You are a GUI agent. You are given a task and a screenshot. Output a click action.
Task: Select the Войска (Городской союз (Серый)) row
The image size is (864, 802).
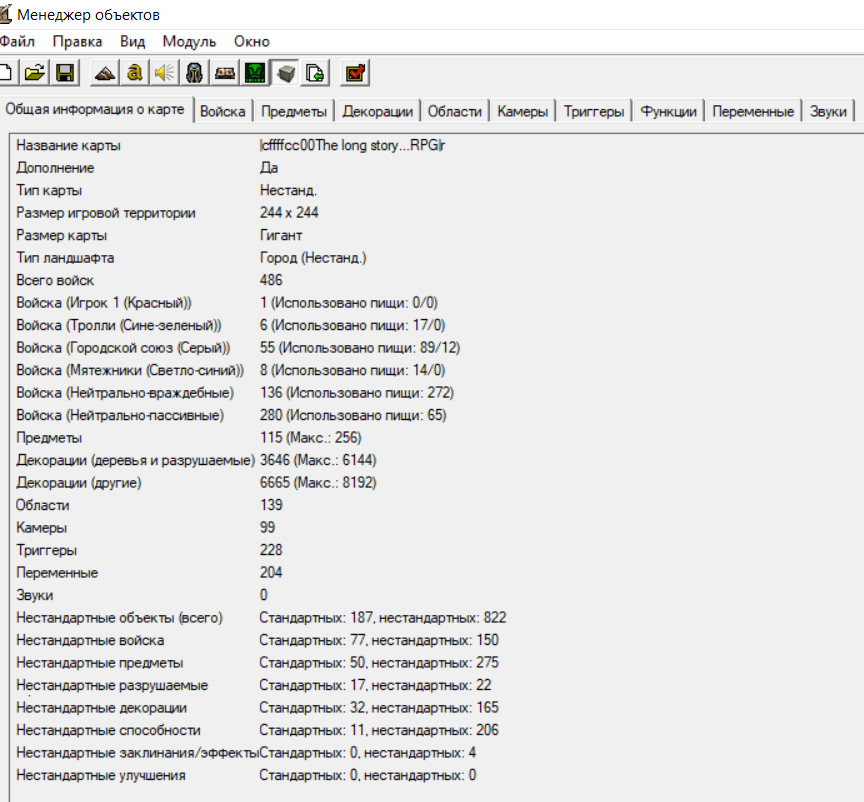(238, 348)
